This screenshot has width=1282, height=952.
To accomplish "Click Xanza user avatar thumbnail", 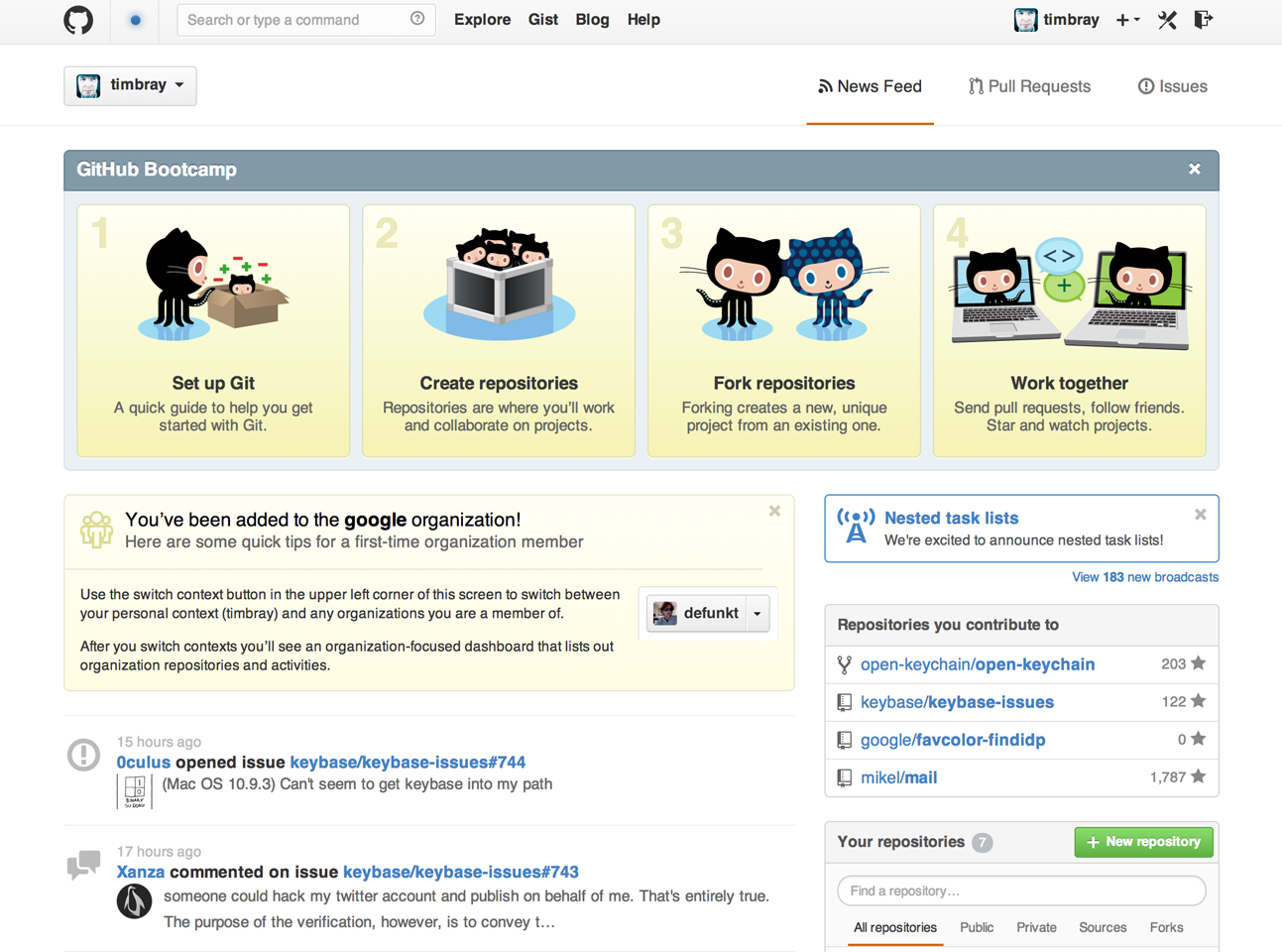I will click(135, 901).
